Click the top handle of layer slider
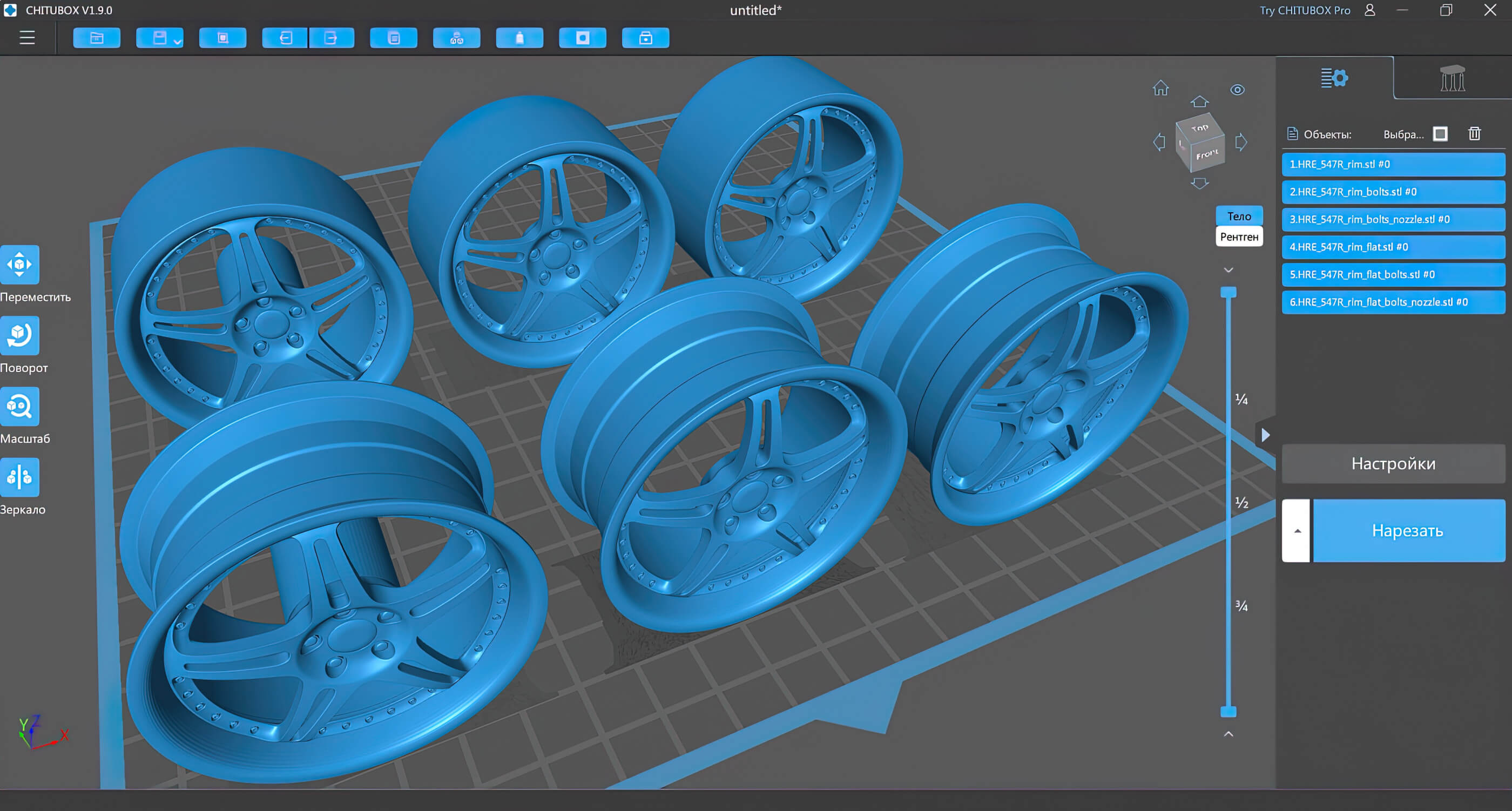This screenshot has height=811, width=1512. click(1228, 292)
